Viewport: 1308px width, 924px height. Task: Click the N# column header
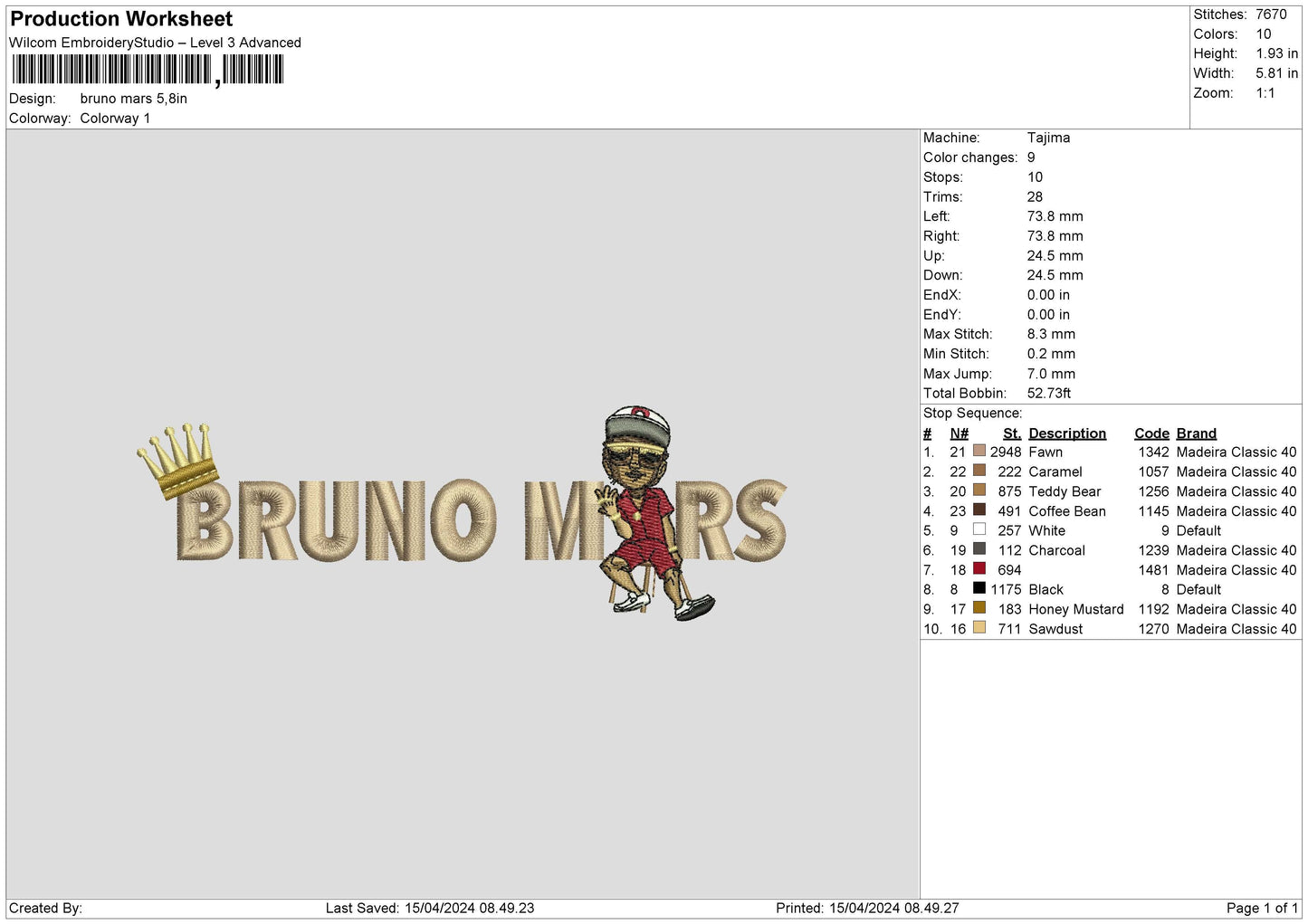tap(960, 433)
